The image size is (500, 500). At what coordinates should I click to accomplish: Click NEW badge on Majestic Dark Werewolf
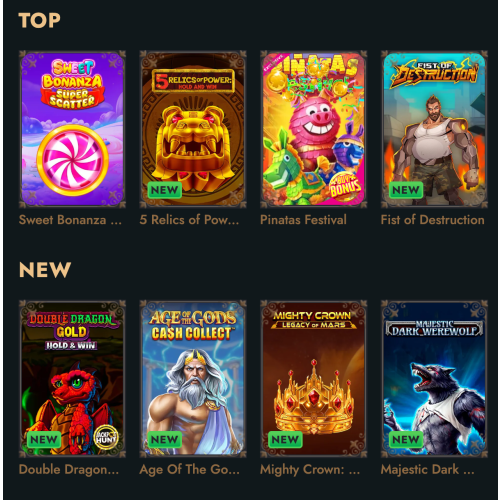click(x=406, y=440)
